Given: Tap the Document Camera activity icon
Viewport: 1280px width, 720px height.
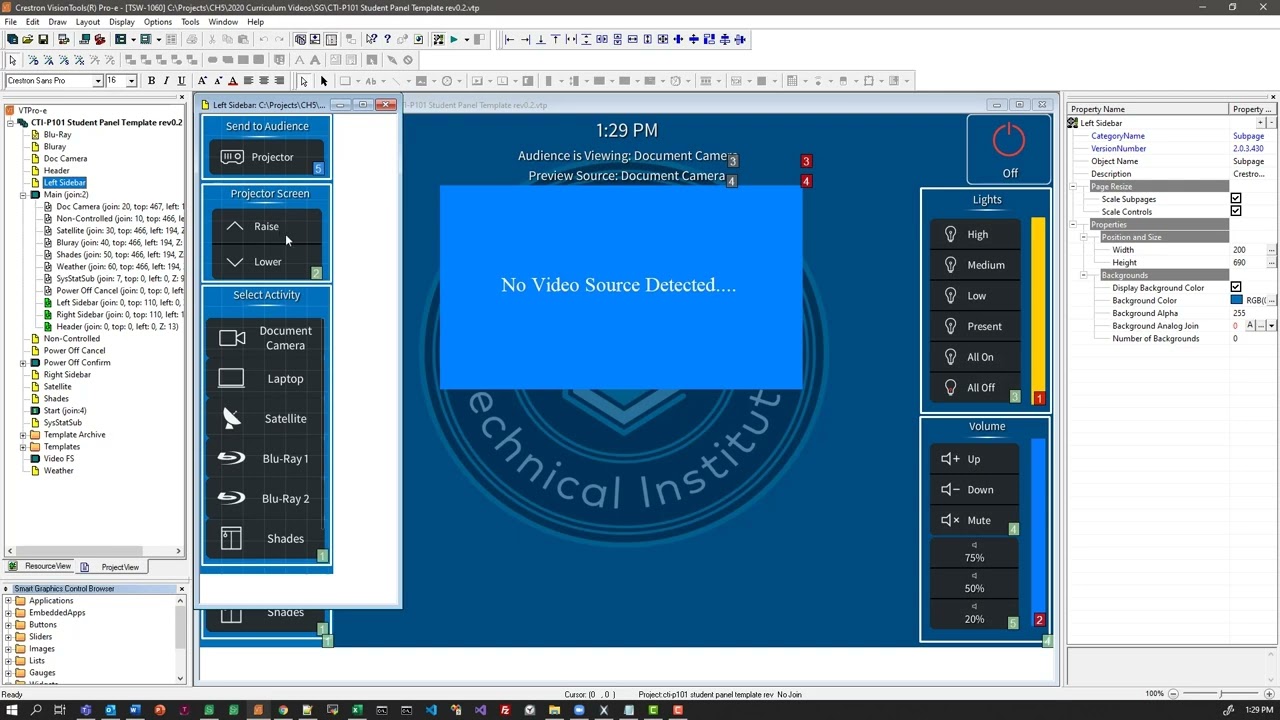Looking at the screenshot, I should click(x=232, y=338).
